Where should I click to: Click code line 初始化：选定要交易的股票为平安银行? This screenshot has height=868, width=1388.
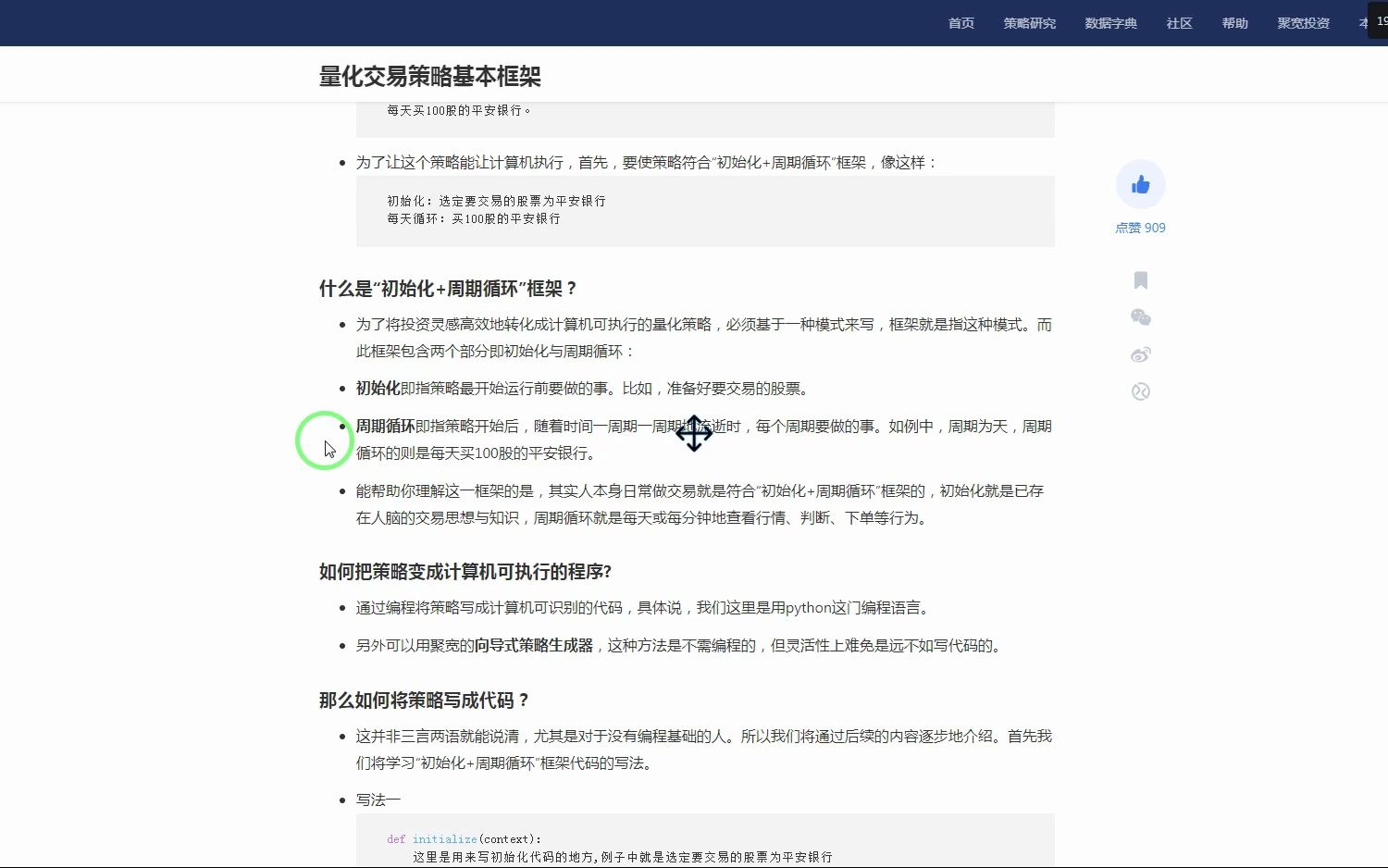point(496,201)
